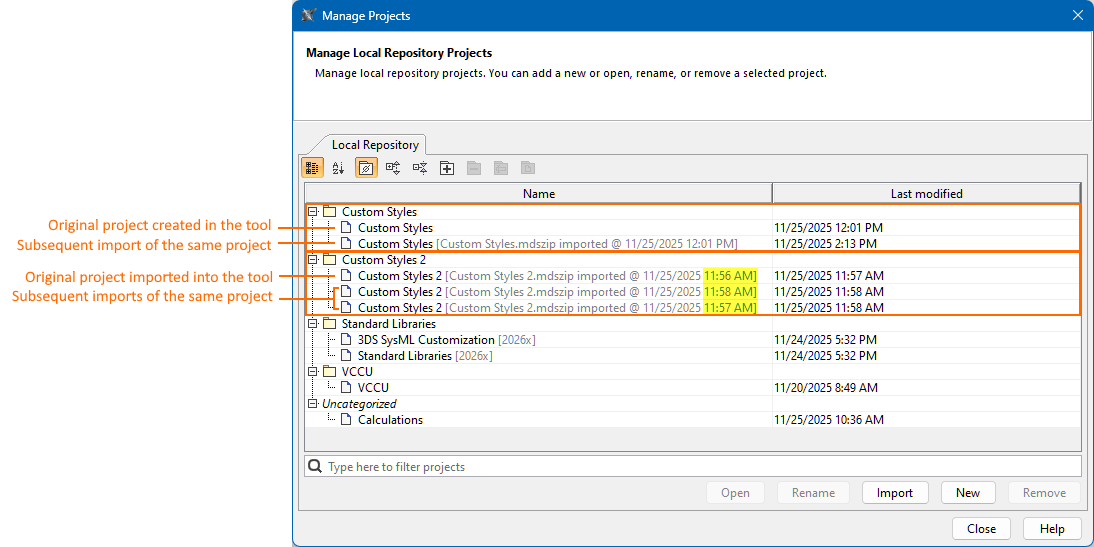This screenshot has width=1094, height=547.
Task: Click the 3DS SysML Customization file icon
Action: [x=346, y=340]
